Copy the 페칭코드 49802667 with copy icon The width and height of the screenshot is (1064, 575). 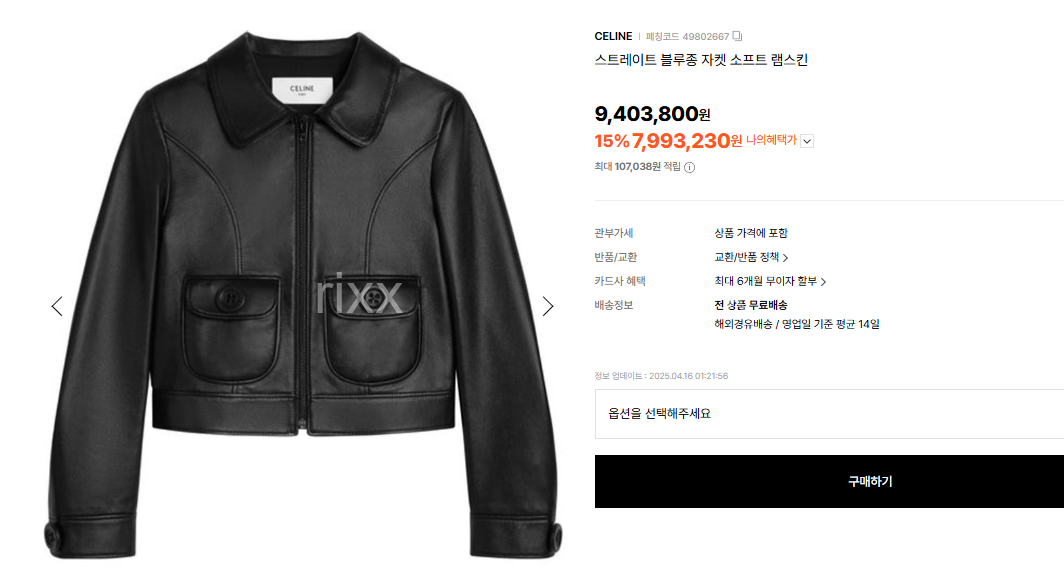[737, 36]
